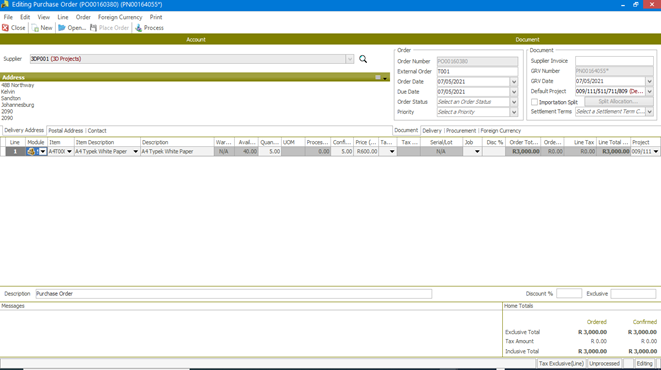This screenshot has width=661, height=370.
Task: Open the GRV Date dropdown
Action: (x=650, y=81)
